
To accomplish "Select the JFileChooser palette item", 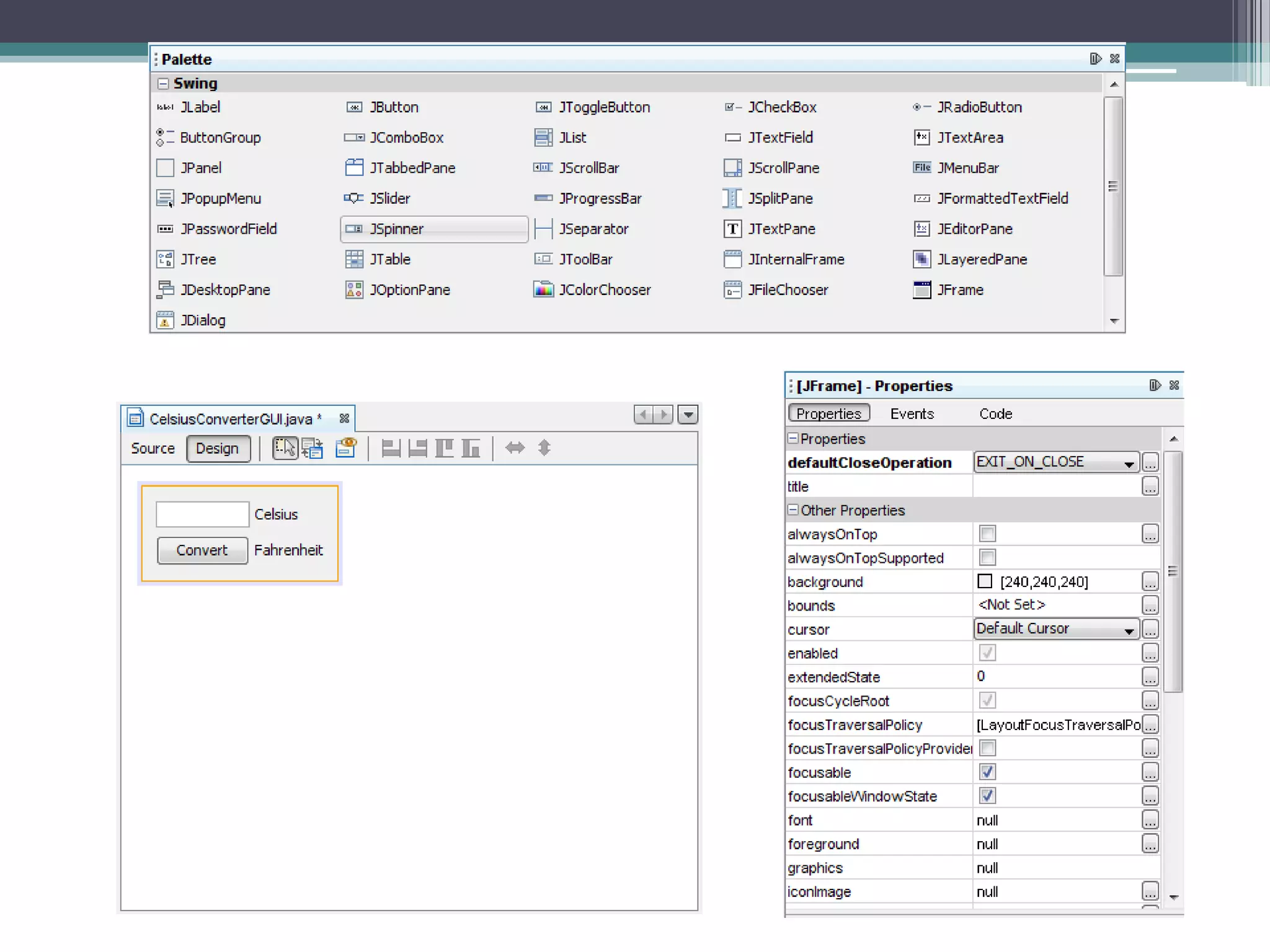I will coord(787,290).
